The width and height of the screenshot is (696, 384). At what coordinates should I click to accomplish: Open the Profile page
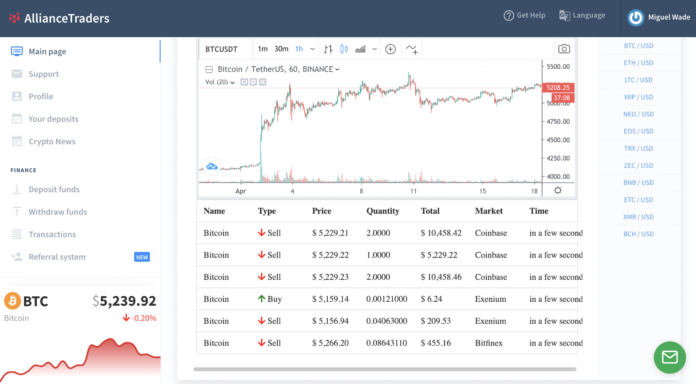coord(41,96)
